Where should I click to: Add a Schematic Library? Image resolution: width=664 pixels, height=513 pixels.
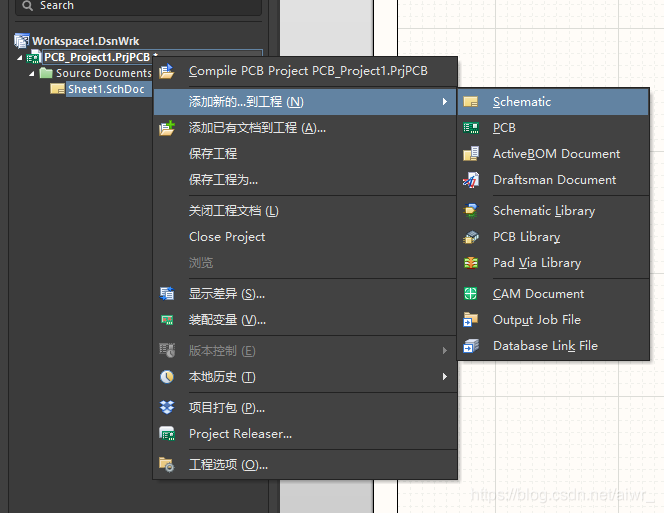pyautogui.click(x=553, y=211)
